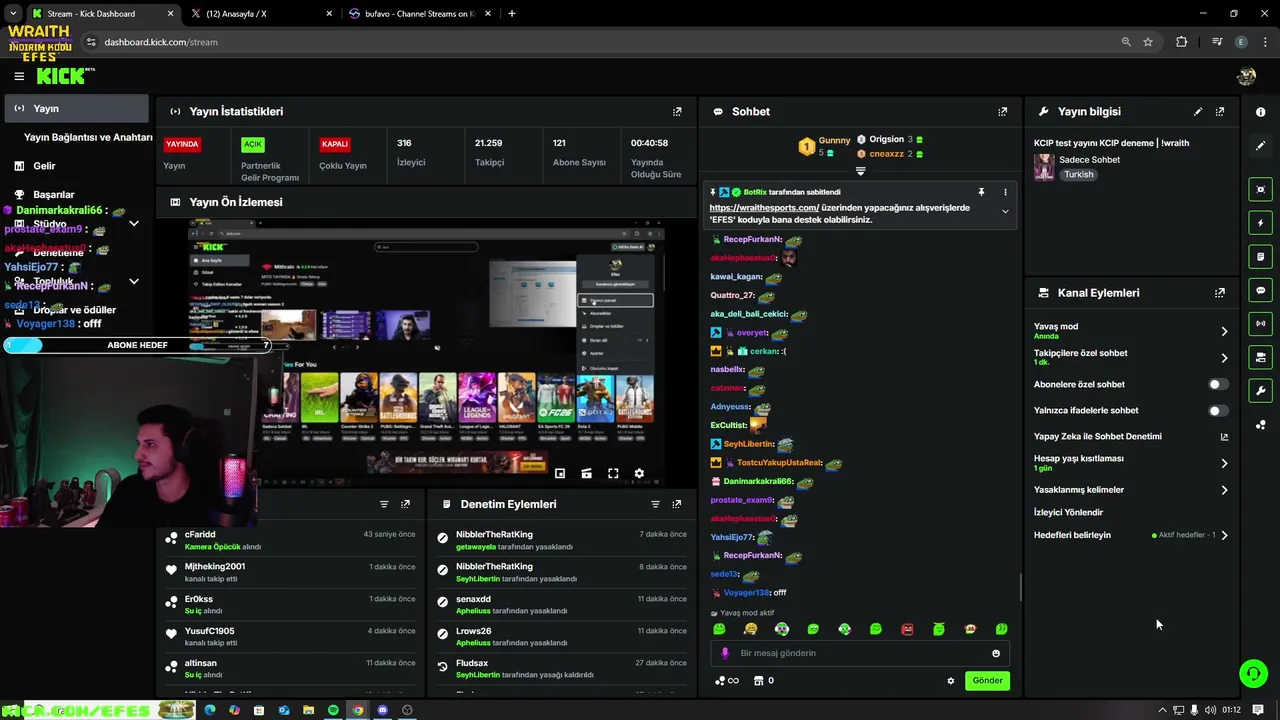This screenshot has width=1280, height=720.
Task: Collapse the pinned message with its chevron
Action: tap(1005, 211)
